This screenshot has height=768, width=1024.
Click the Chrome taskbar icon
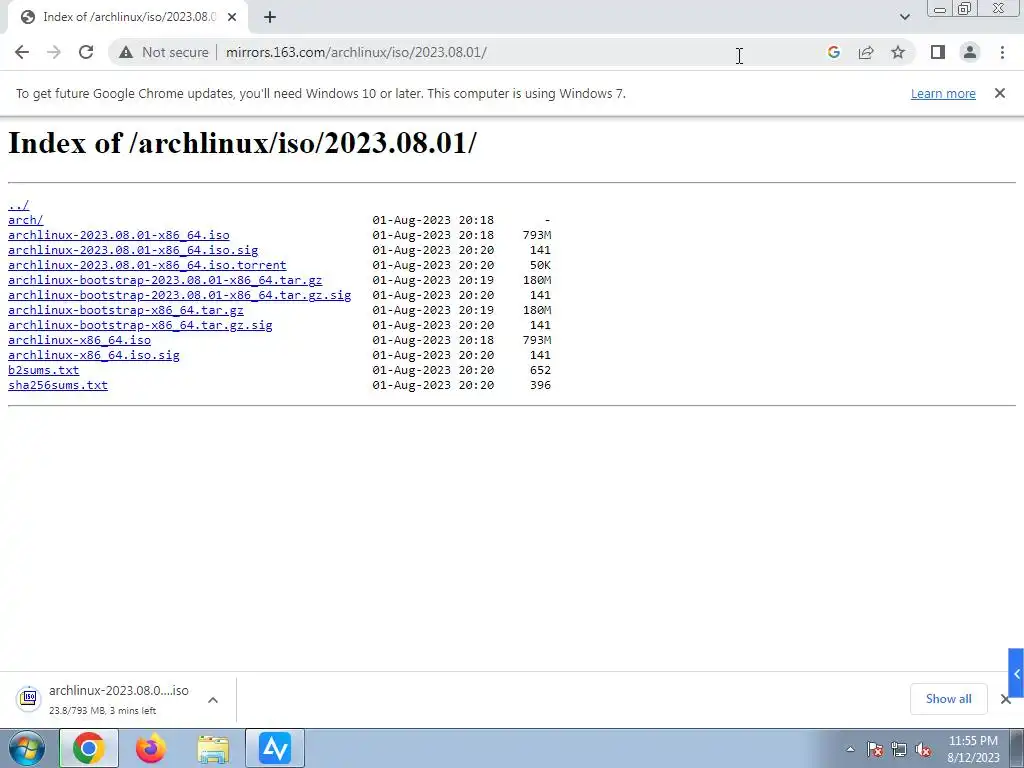[89, 748]
